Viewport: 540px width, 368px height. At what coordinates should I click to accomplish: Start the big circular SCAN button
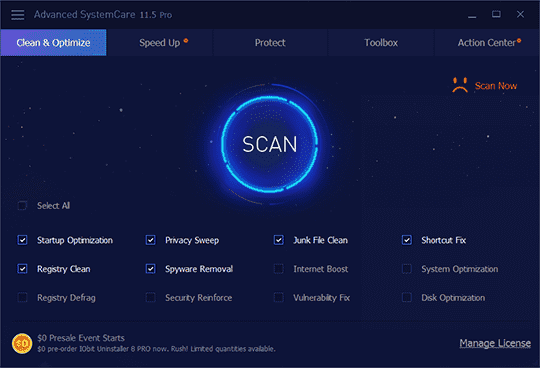pyautogui.click(x=269, y=144)
